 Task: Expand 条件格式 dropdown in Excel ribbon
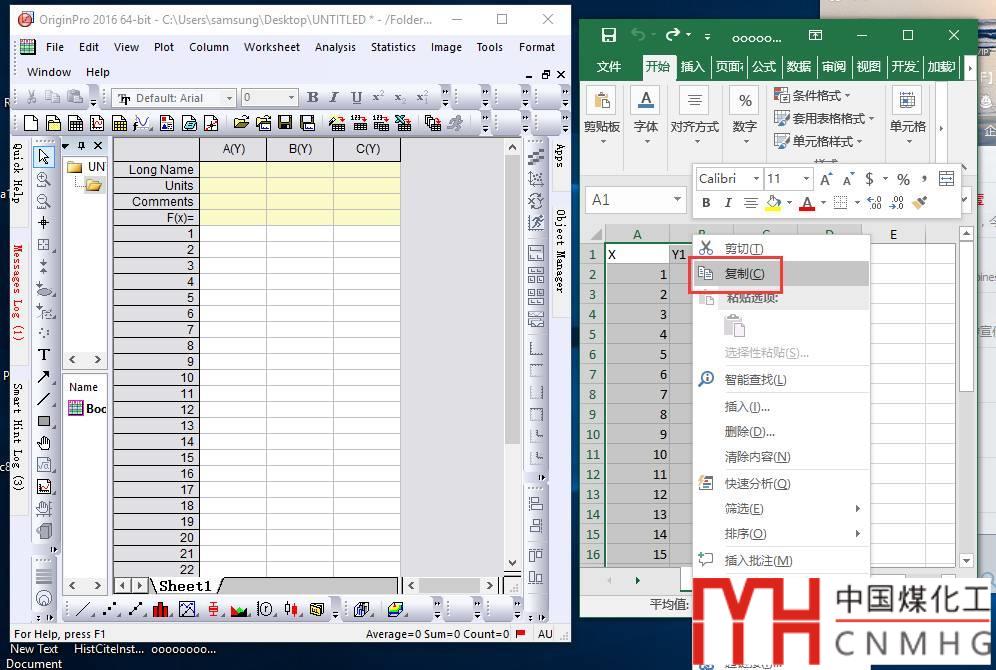[847, 96]
